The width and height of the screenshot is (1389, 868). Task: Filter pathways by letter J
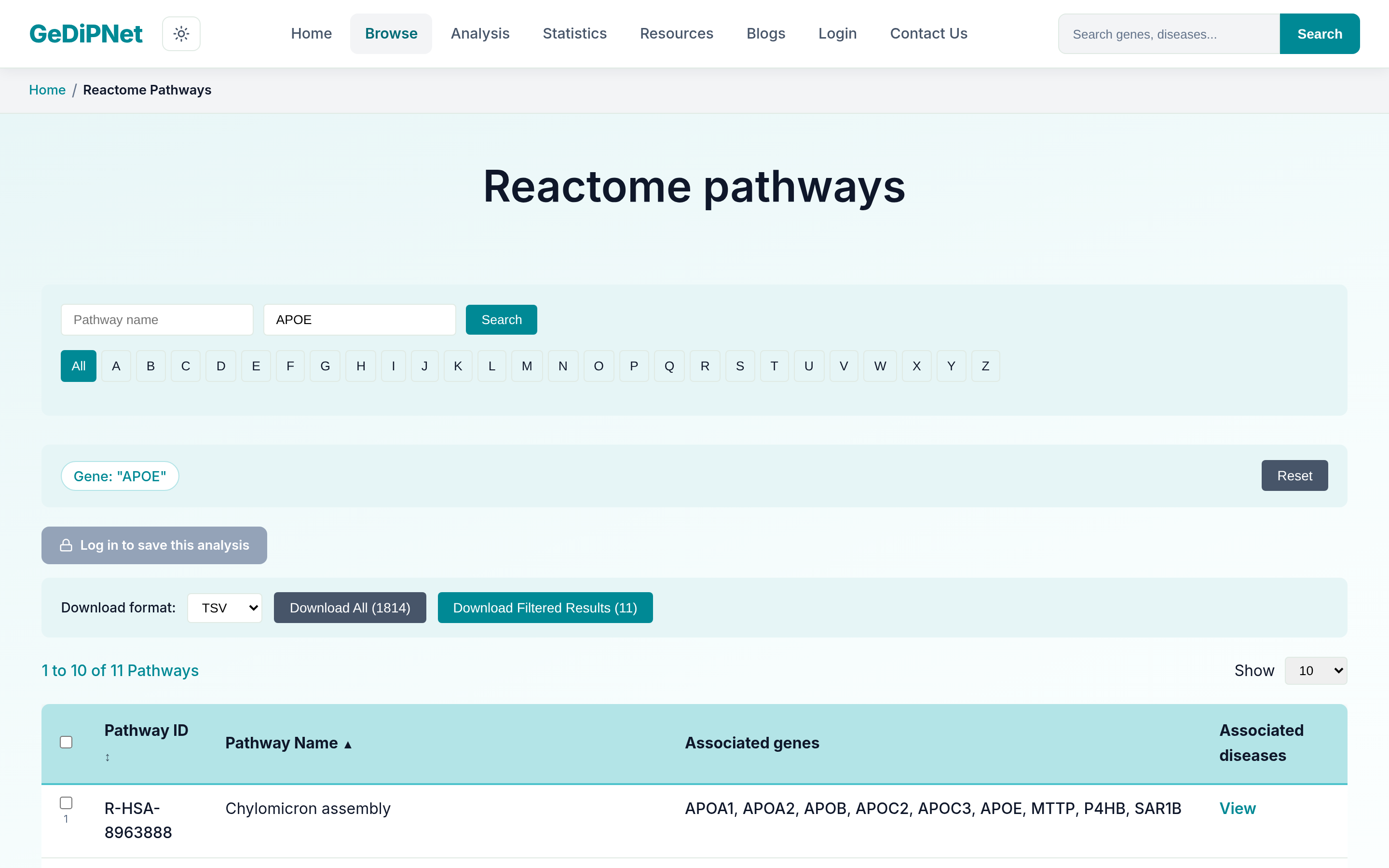(x=425, y=366)
